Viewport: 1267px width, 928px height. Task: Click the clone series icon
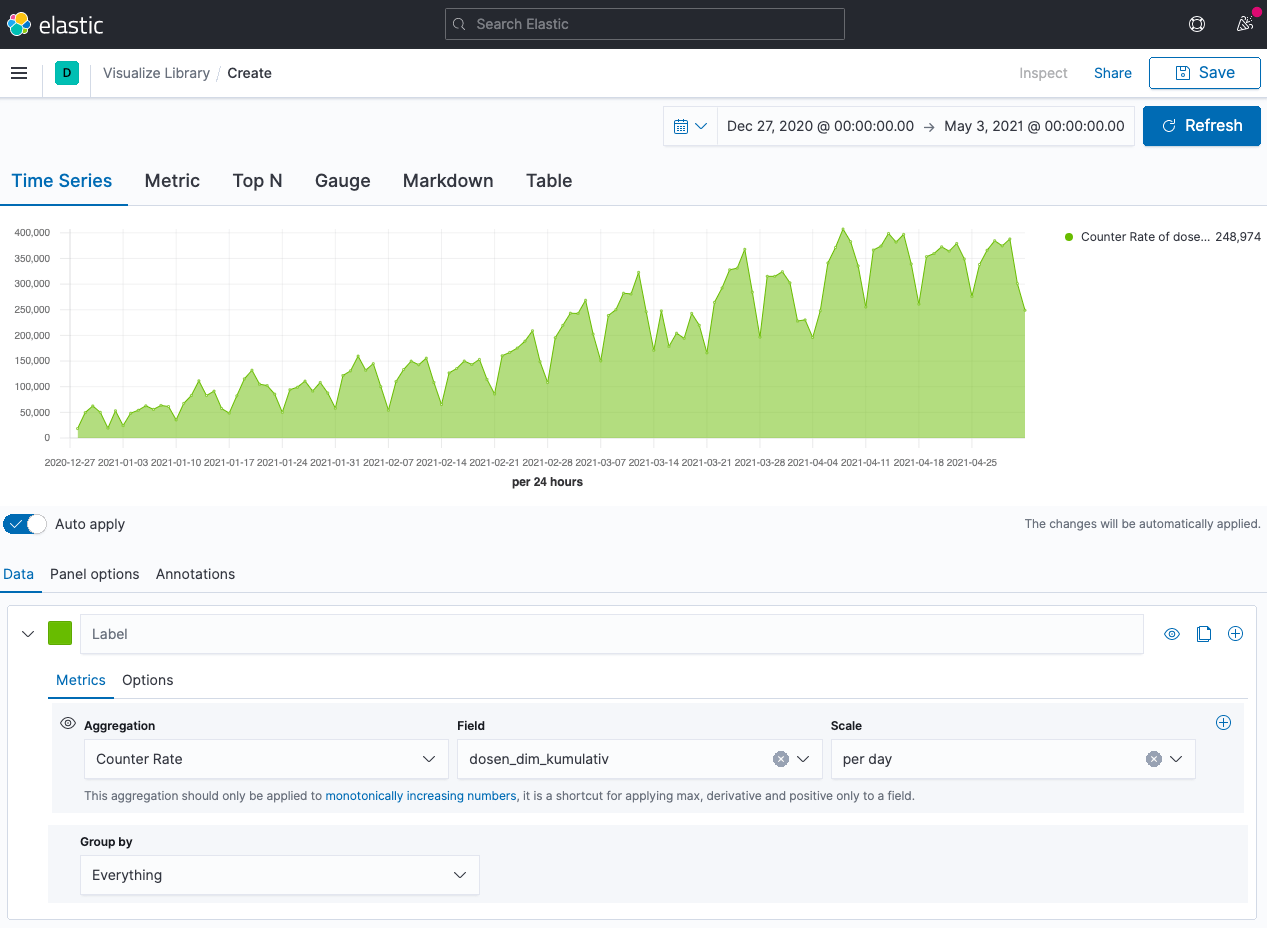click(1204, 634)
